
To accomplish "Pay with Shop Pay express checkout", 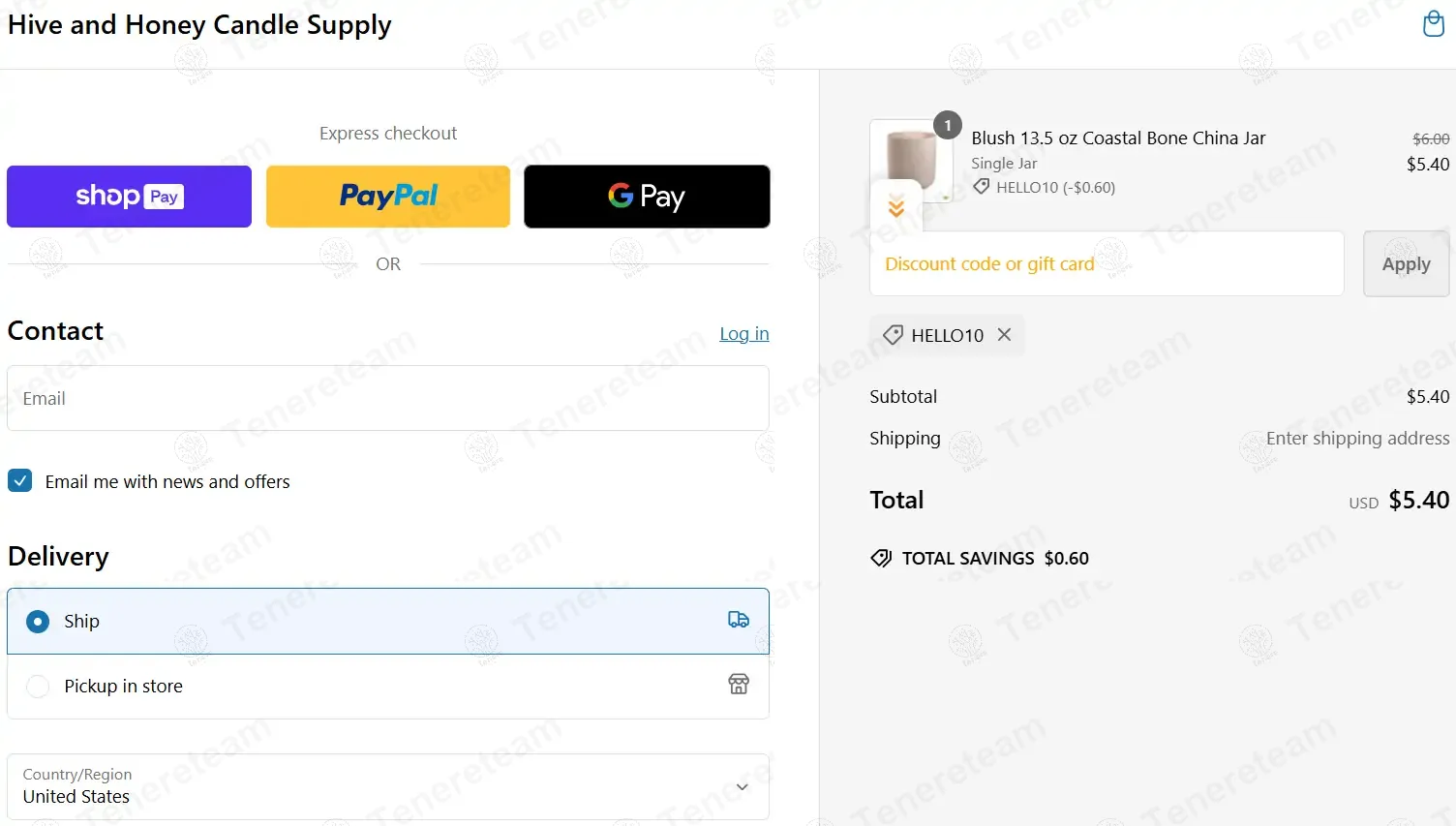I will [129, 197].
